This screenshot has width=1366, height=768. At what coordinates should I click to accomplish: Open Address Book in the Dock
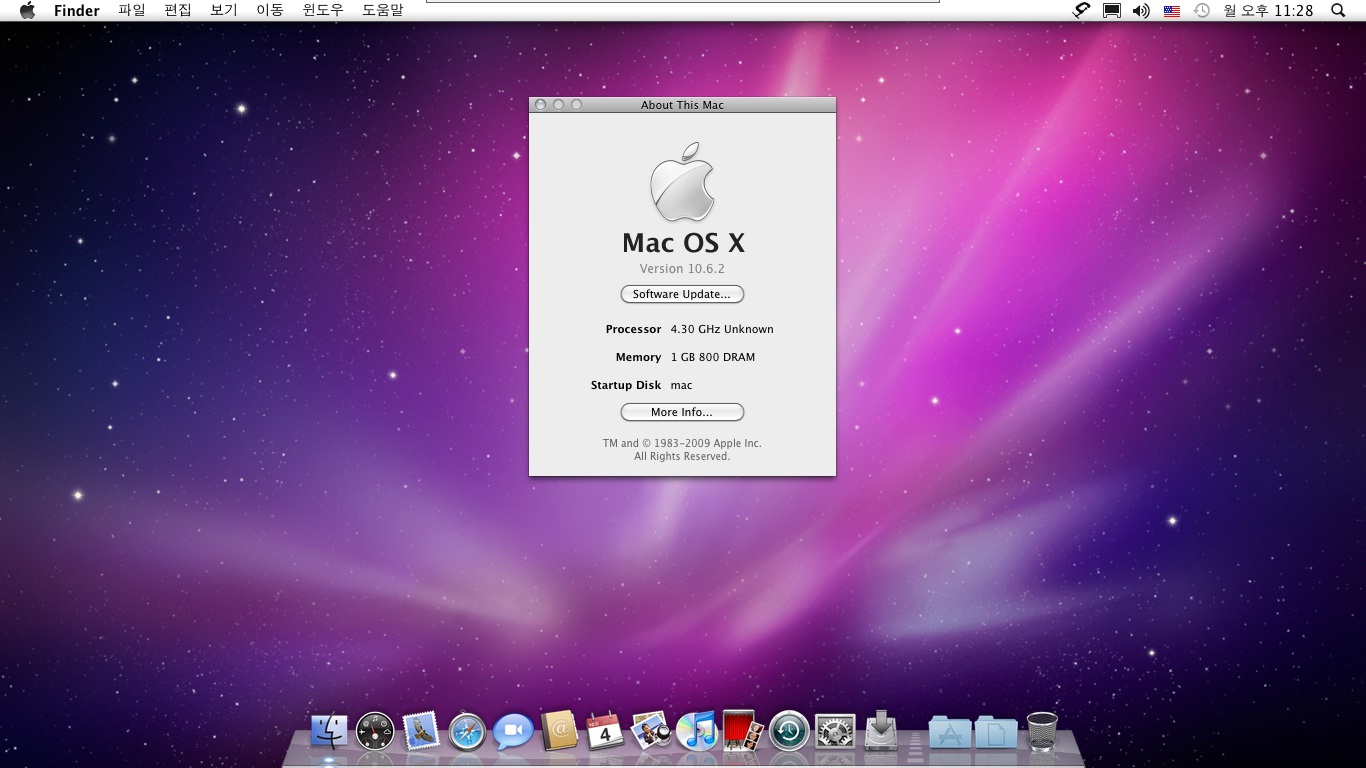pyautogui.click(x=559, y=731)
